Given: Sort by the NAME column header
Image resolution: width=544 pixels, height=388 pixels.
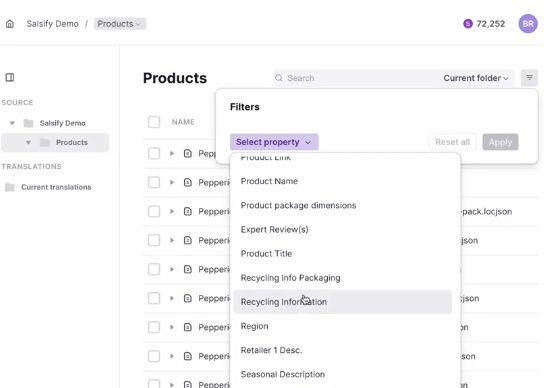Looking at the screenshot, I should pos(183,122).
